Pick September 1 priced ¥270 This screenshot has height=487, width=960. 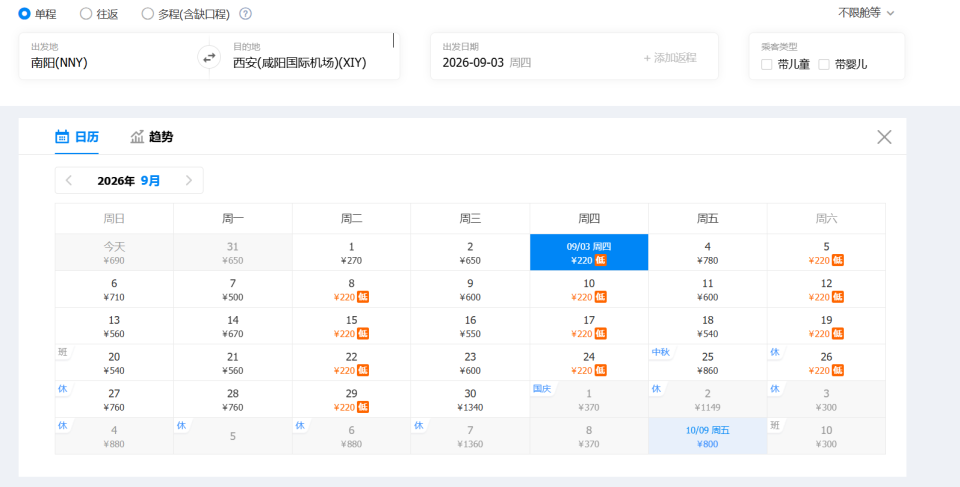[x=351, y=252]
